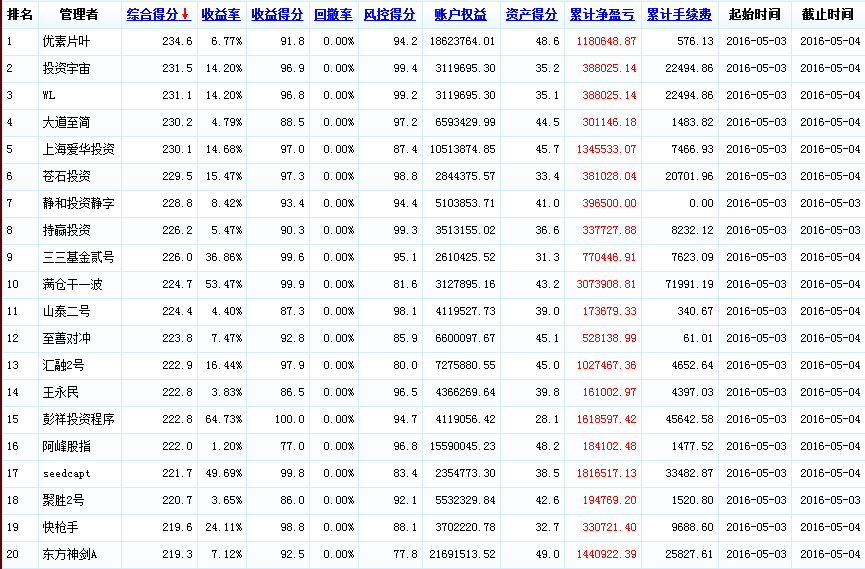Click the 管理者 column header
The height and width of the screenshot is (569, 865).
pyautogui.click(x=78, y=15)
